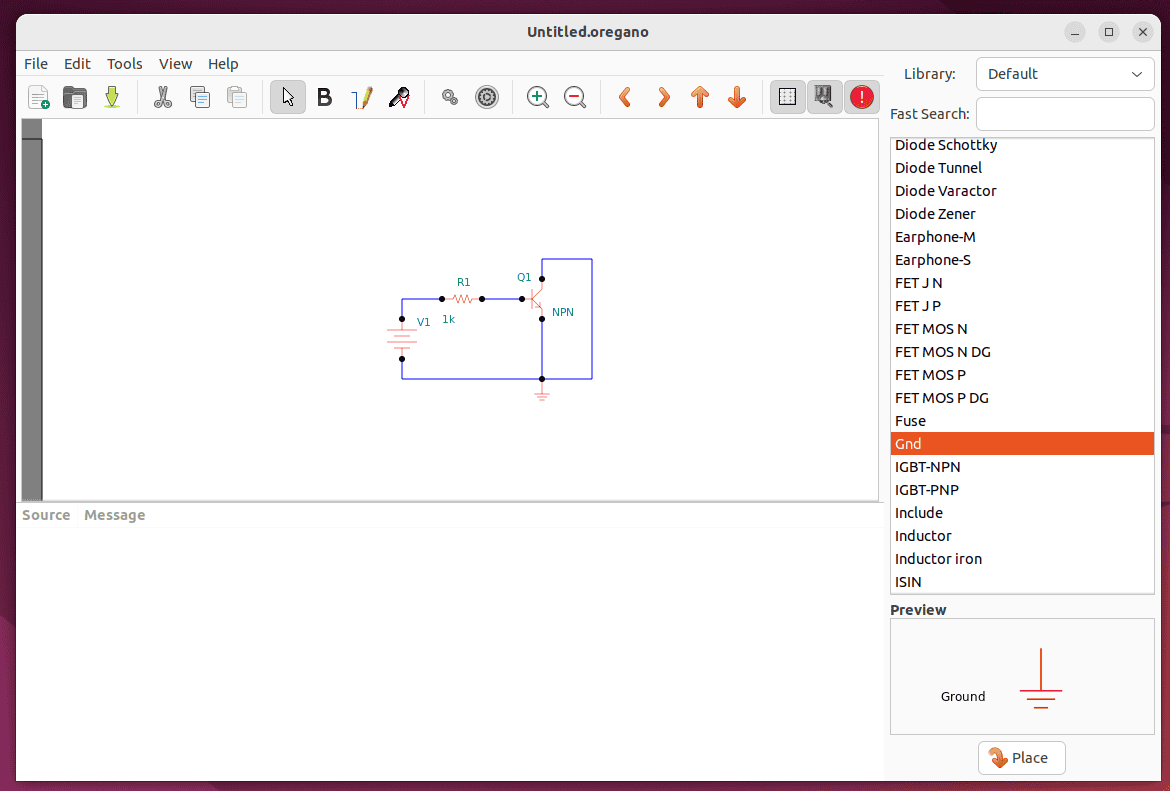This screenshot has height=791, width=1170.
Task: Open the View menu
Action: coord(175,64)
